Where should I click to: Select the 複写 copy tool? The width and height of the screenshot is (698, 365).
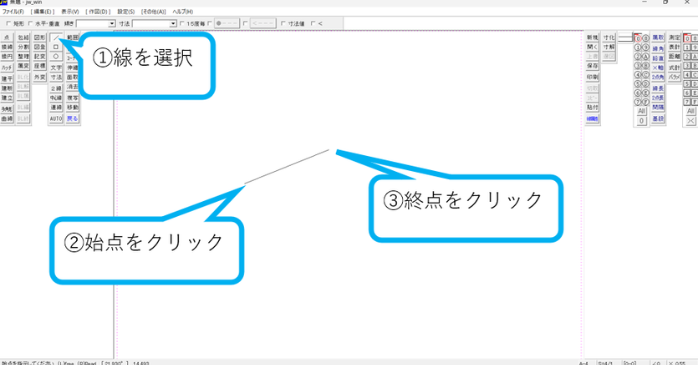[73, 98]
